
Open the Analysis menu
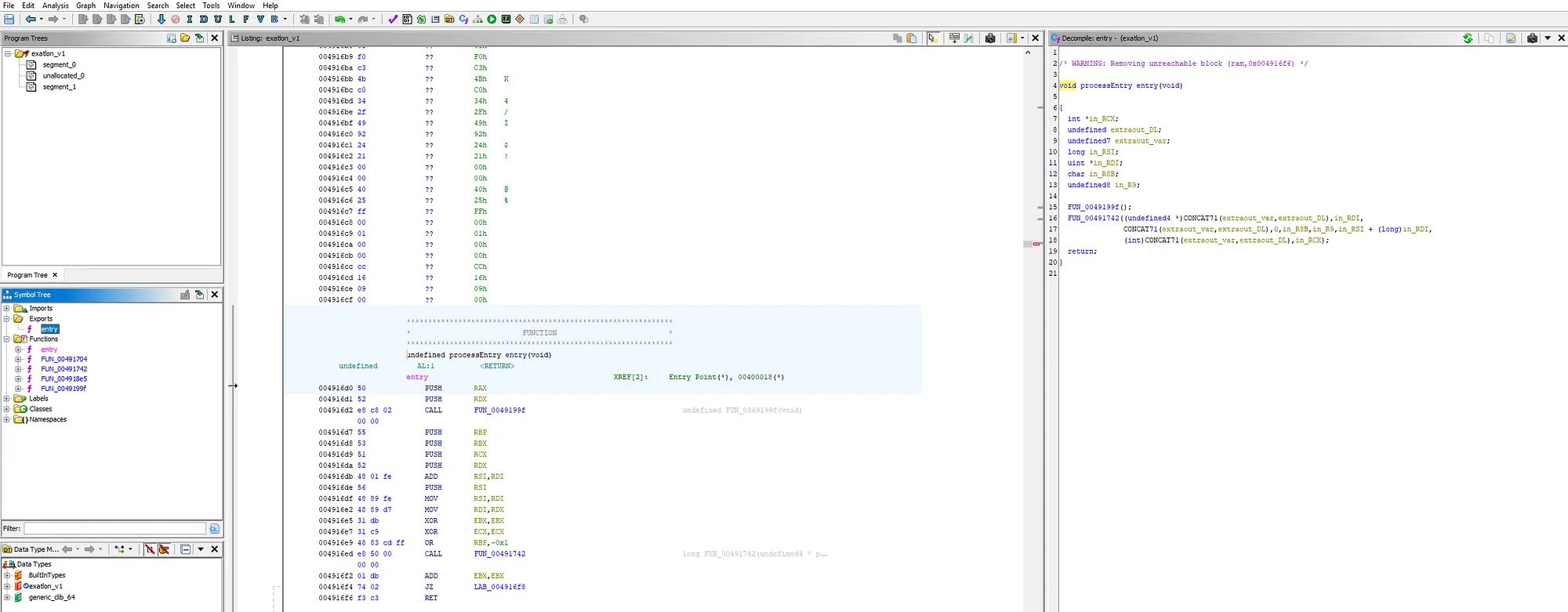pyautogui.click(x=55, y=5)
